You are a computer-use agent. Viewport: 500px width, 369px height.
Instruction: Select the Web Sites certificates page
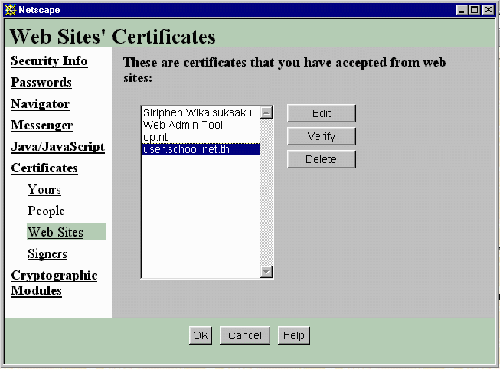click(66, 232)
